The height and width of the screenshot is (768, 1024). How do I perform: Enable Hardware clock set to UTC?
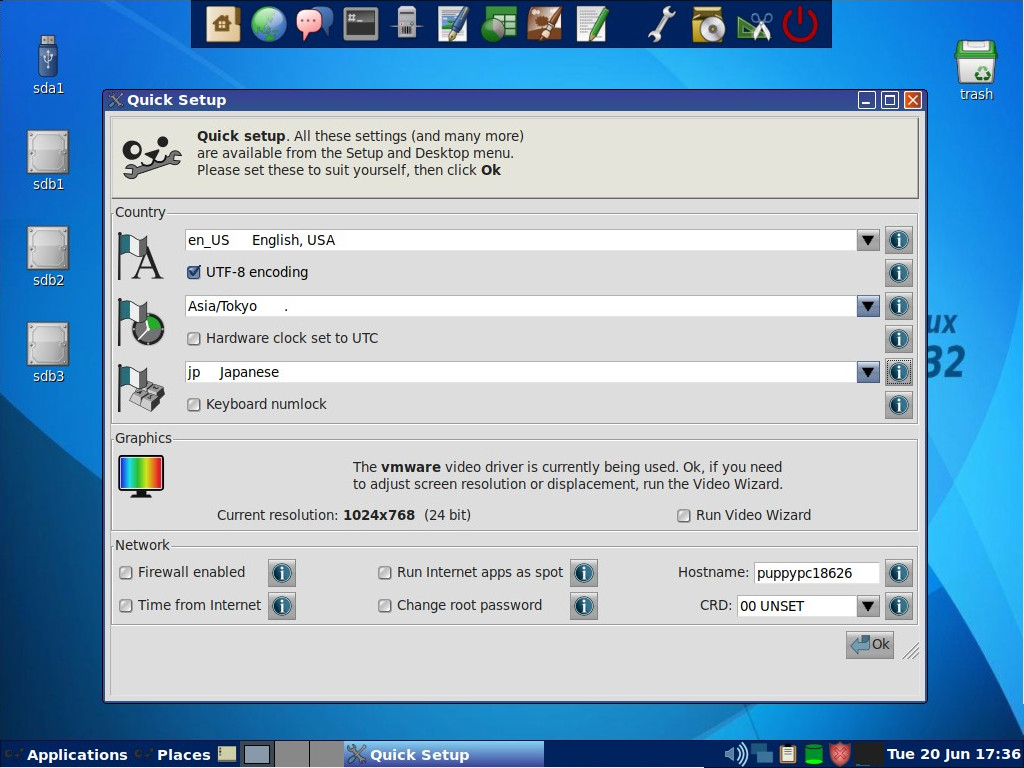click(x=193, y=338)
